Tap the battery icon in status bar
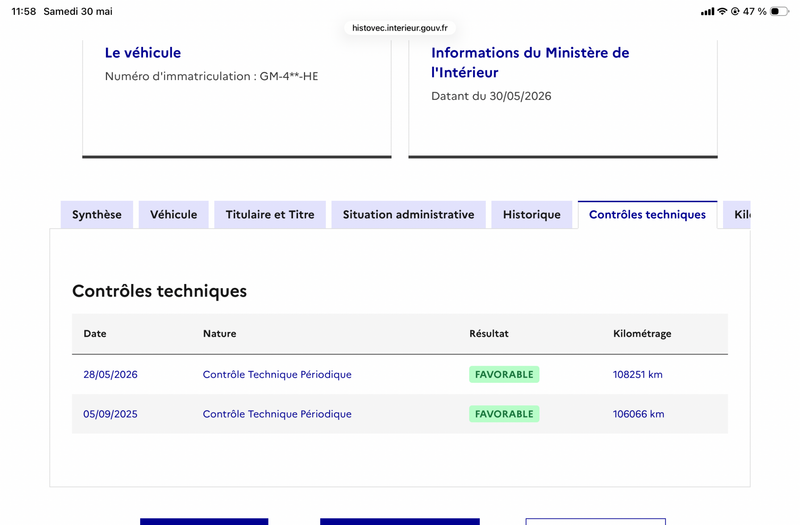The height and width of the screenshot is (525, 800). pyautogui.click(x=779, y=11)
